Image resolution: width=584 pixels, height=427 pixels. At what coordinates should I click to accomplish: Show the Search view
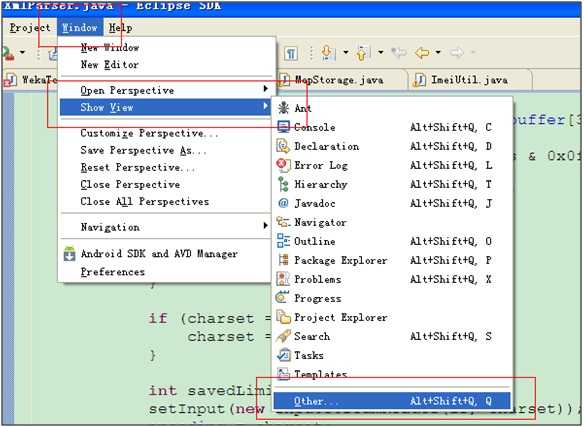pyautogui.click(x=393, y=336)
